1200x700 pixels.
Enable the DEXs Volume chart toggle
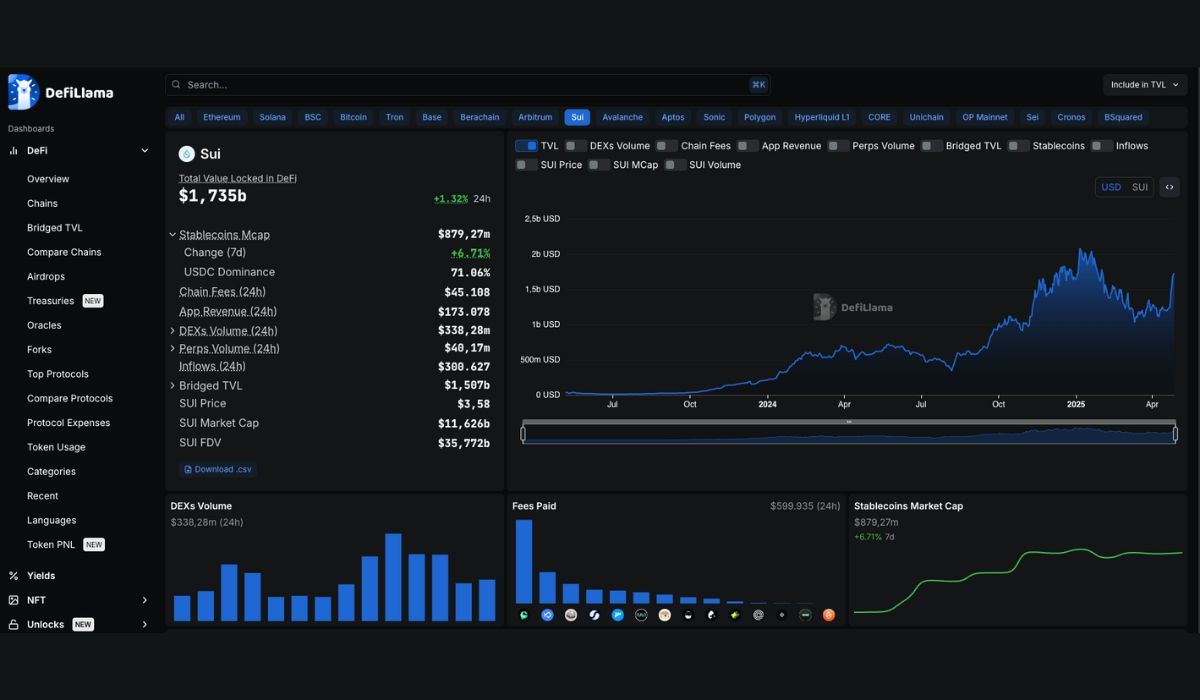(575, 146)
